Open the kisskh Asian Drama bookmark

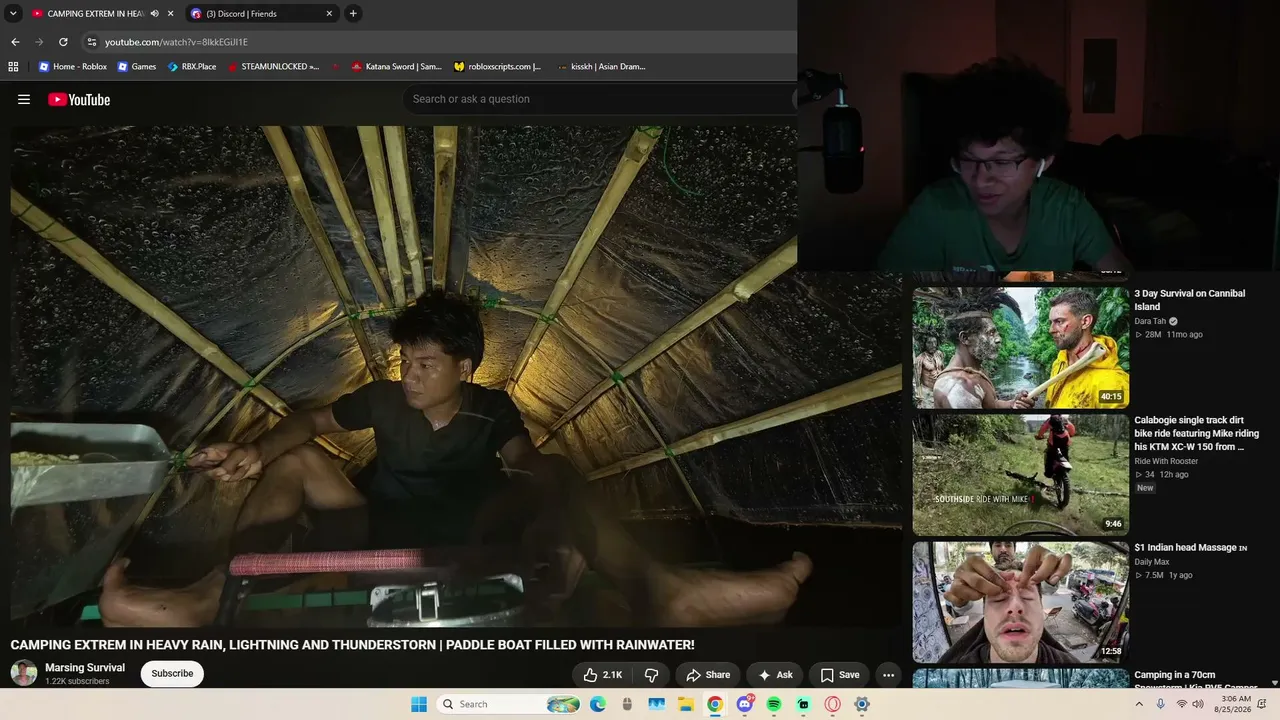pos(601,67)
